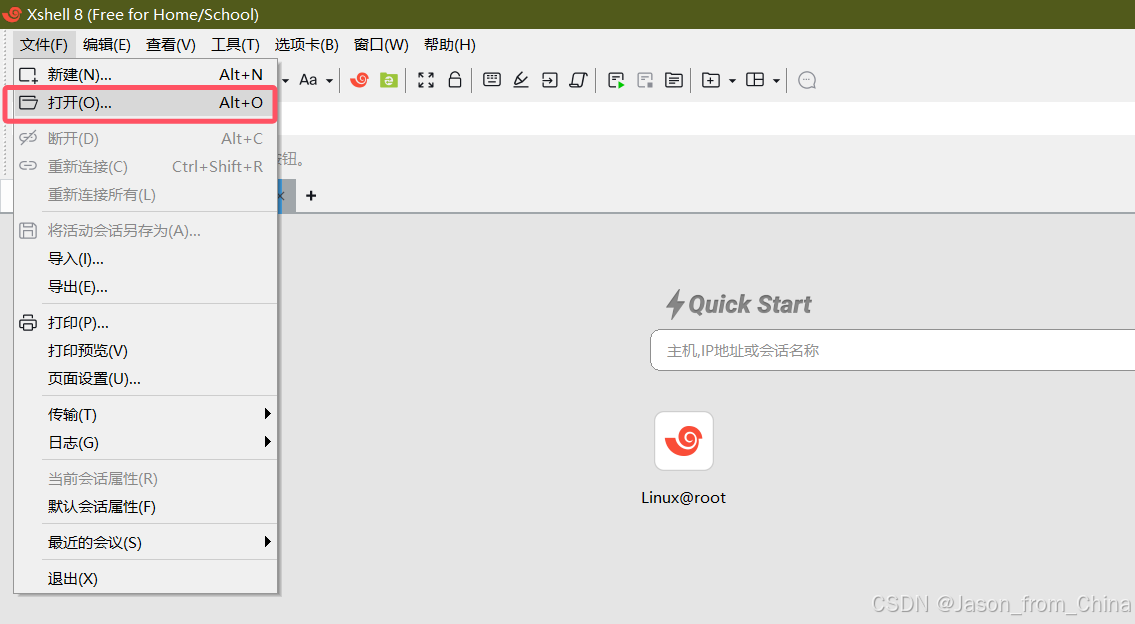Open the 窗口(W) menu
This screenshot has height=624, width=1135.
[x=381, y=45]
